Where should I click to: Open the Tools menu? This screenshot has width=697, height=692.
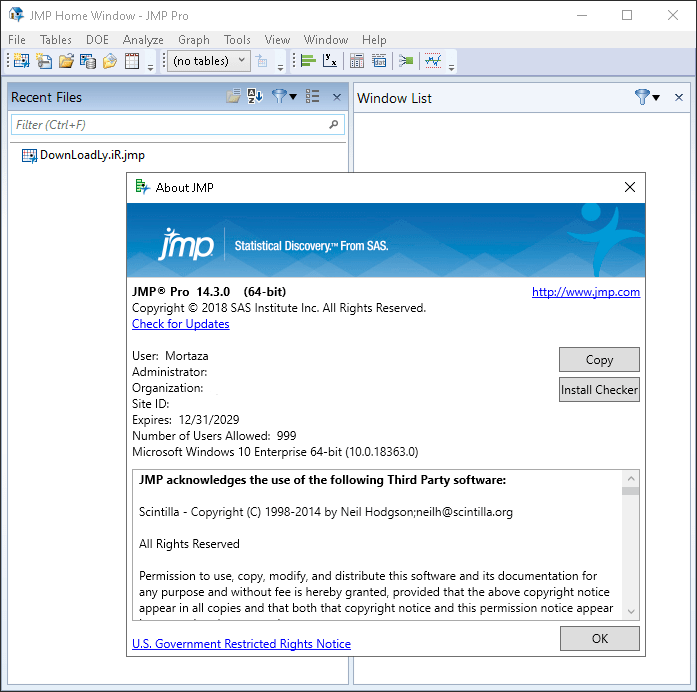[237, 40]
